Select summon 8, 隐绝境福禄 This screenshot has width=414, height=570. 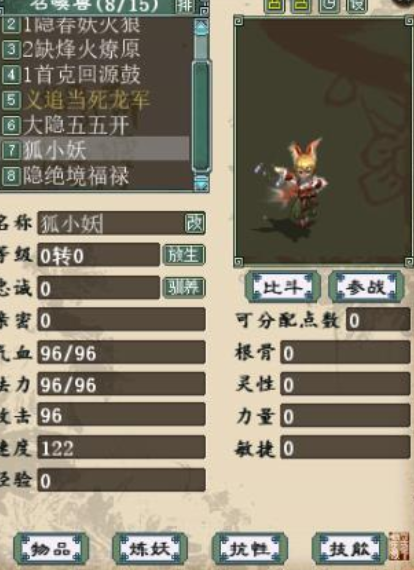click(x=96, y=176)
